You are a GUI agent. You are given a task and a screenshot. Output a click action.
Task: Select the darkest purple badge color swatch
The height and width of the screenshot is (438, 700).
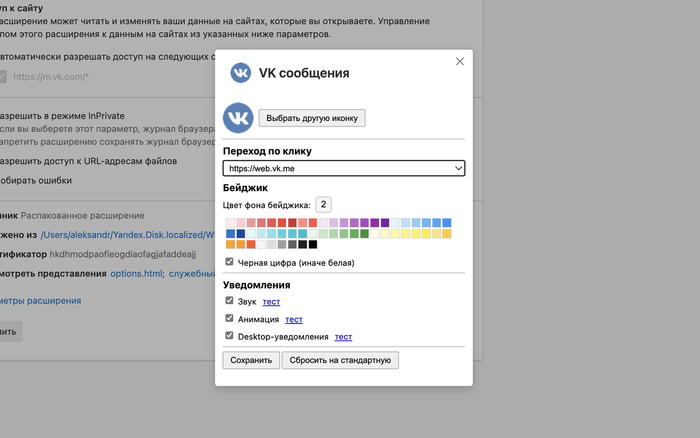(x=385, y=223)
